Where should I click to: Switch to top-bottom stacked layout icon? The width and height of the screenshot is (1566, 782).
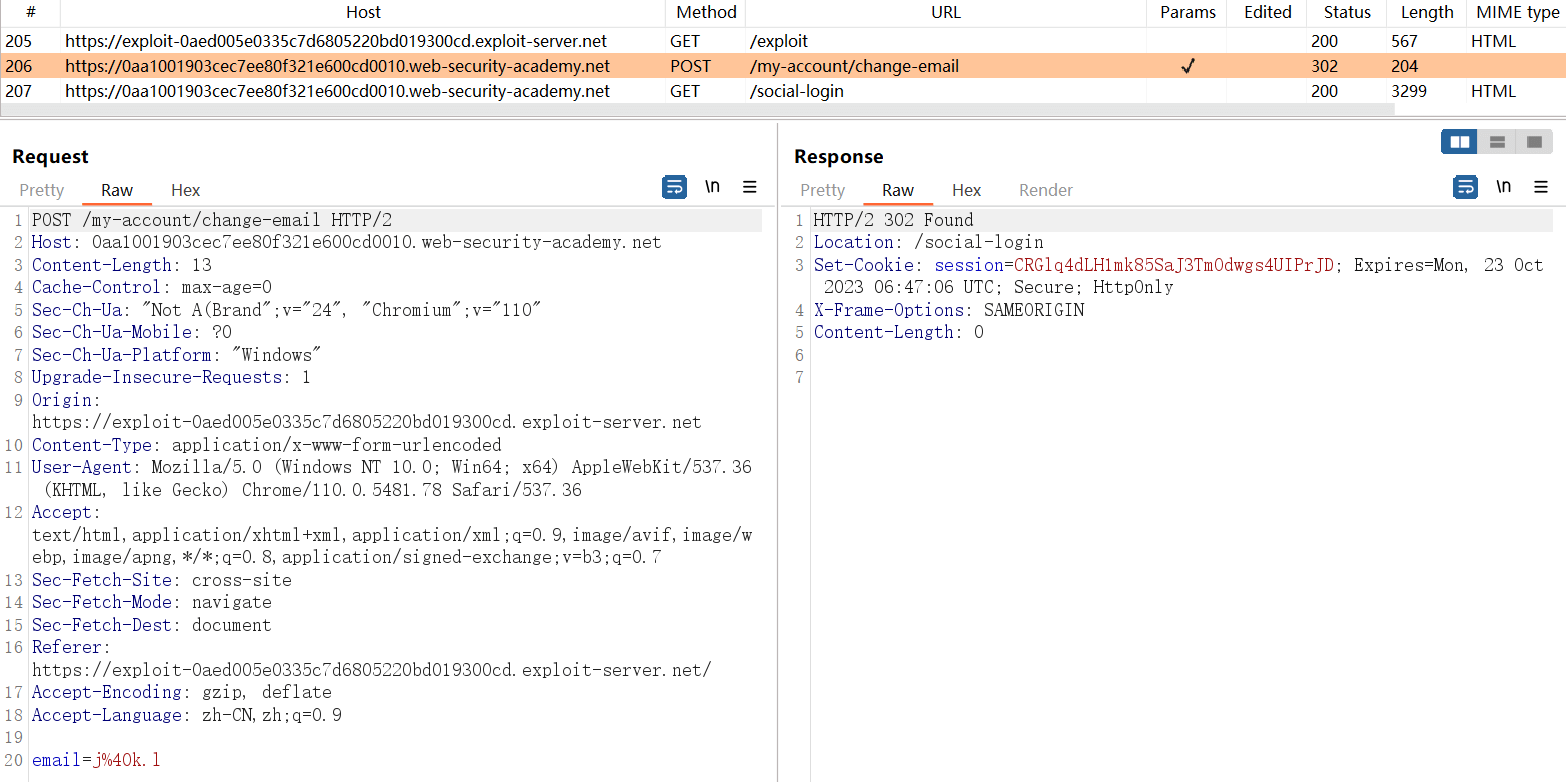[1497, 142]
